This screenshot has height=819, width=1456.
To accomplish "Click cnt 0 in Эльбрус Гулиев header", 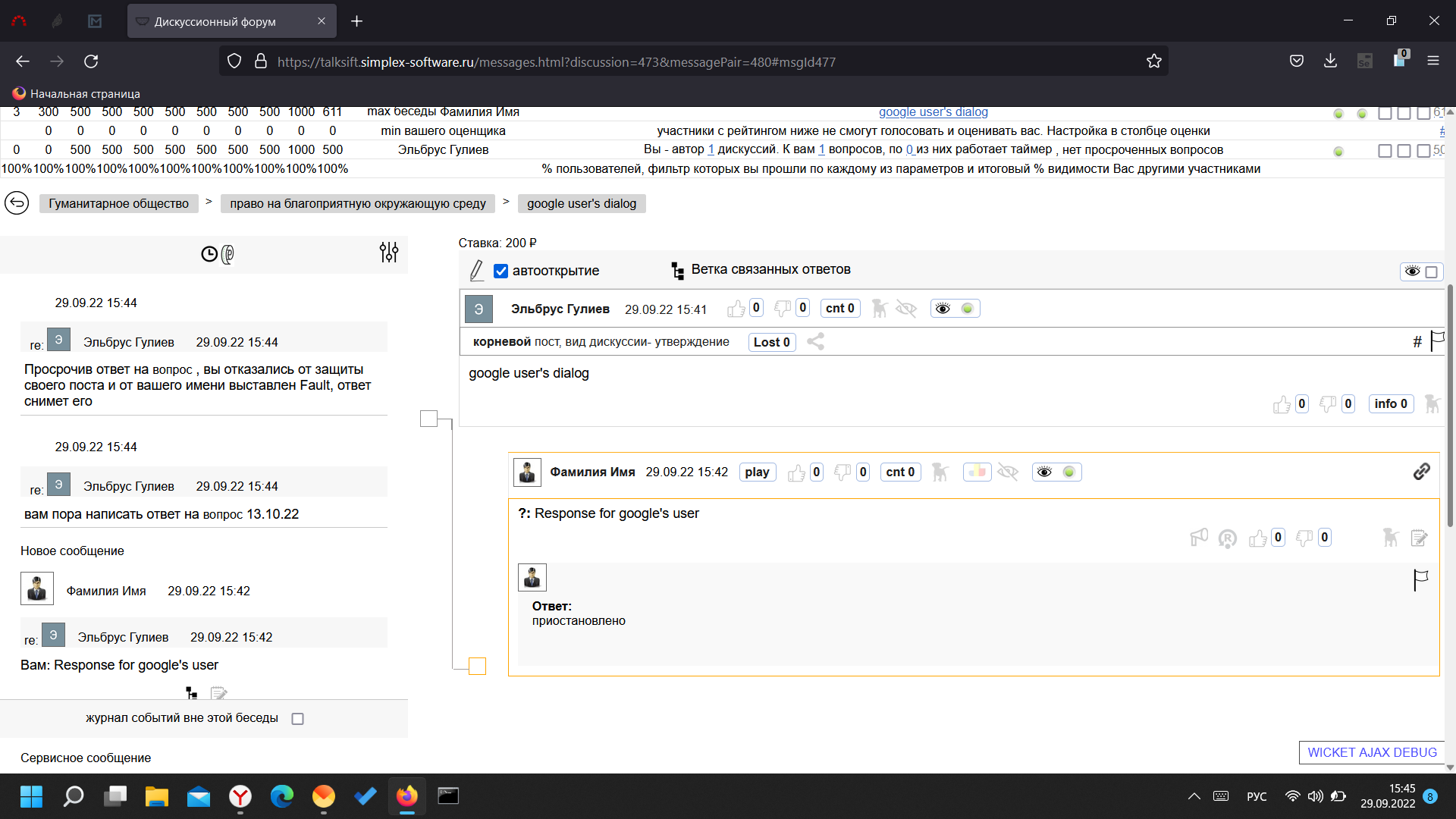I will click(840, 309).
